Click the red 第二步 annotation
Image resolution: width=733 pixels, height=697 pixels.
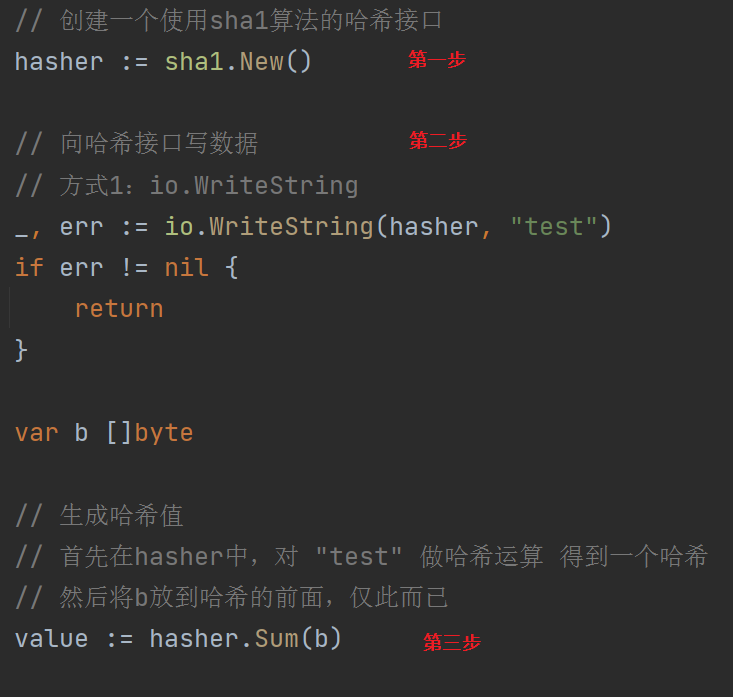[438, 140]
